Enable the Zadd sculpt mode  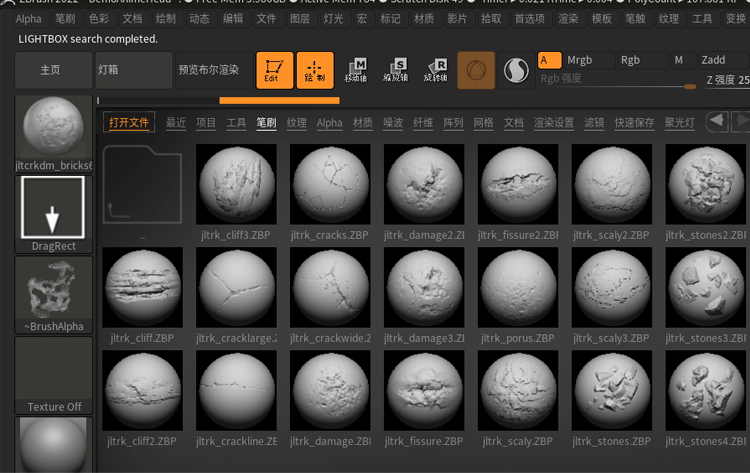pyautogui.click(x=720, y=60)
